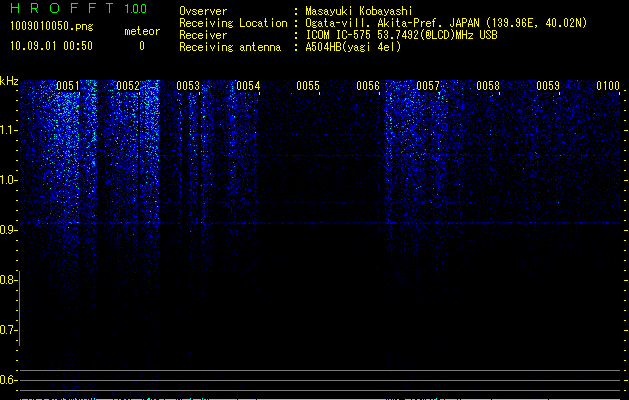The width and height of the screenshot is (629, 400).
Task: Click the date 10.09.01 00:50
Action: click(x=51, y=46)
